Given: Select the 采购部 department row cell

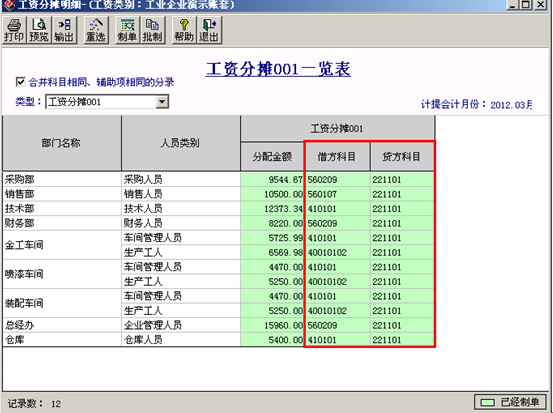Looking at the screenshot, I should point(62,180).
